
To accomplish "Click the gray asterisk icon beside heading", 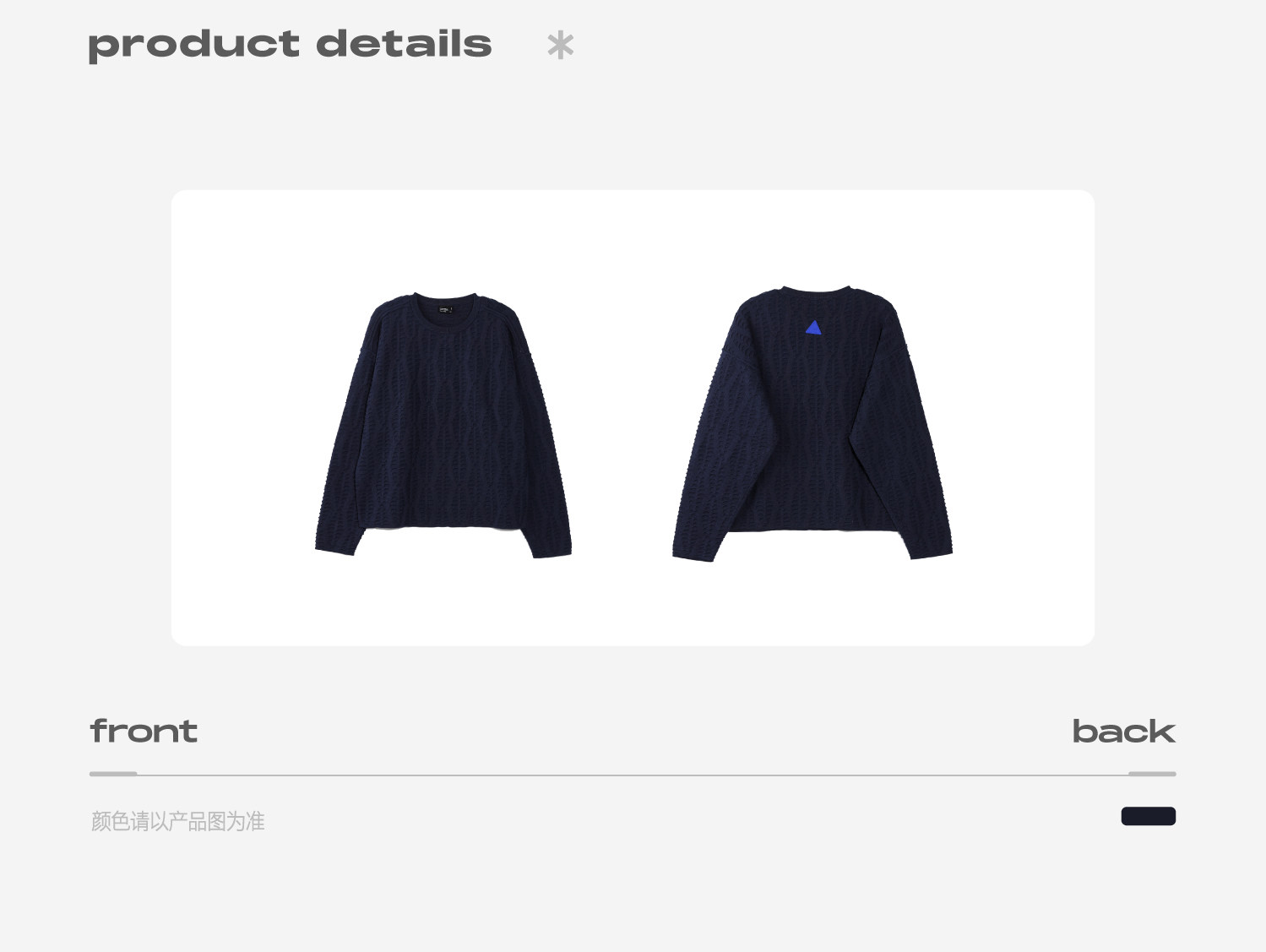I will pos(560,45).
